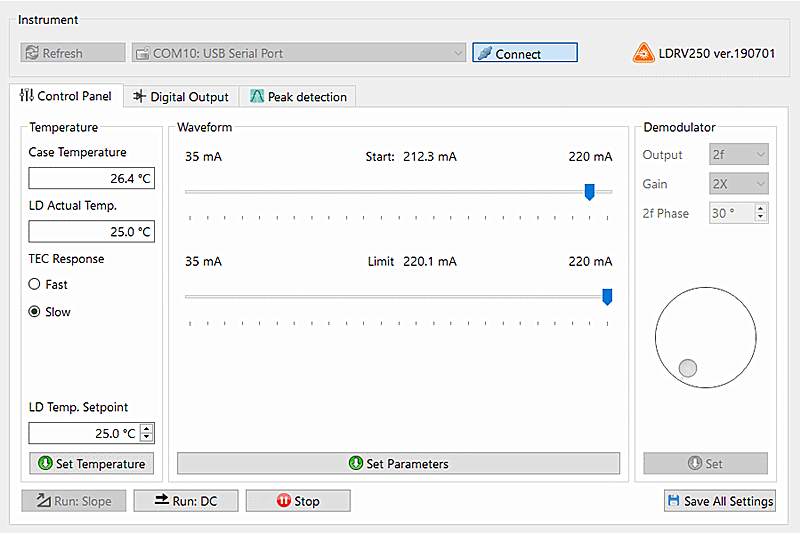Click the Start current slider handle
Screen dimensions: 800x533
tap(589, 192)
